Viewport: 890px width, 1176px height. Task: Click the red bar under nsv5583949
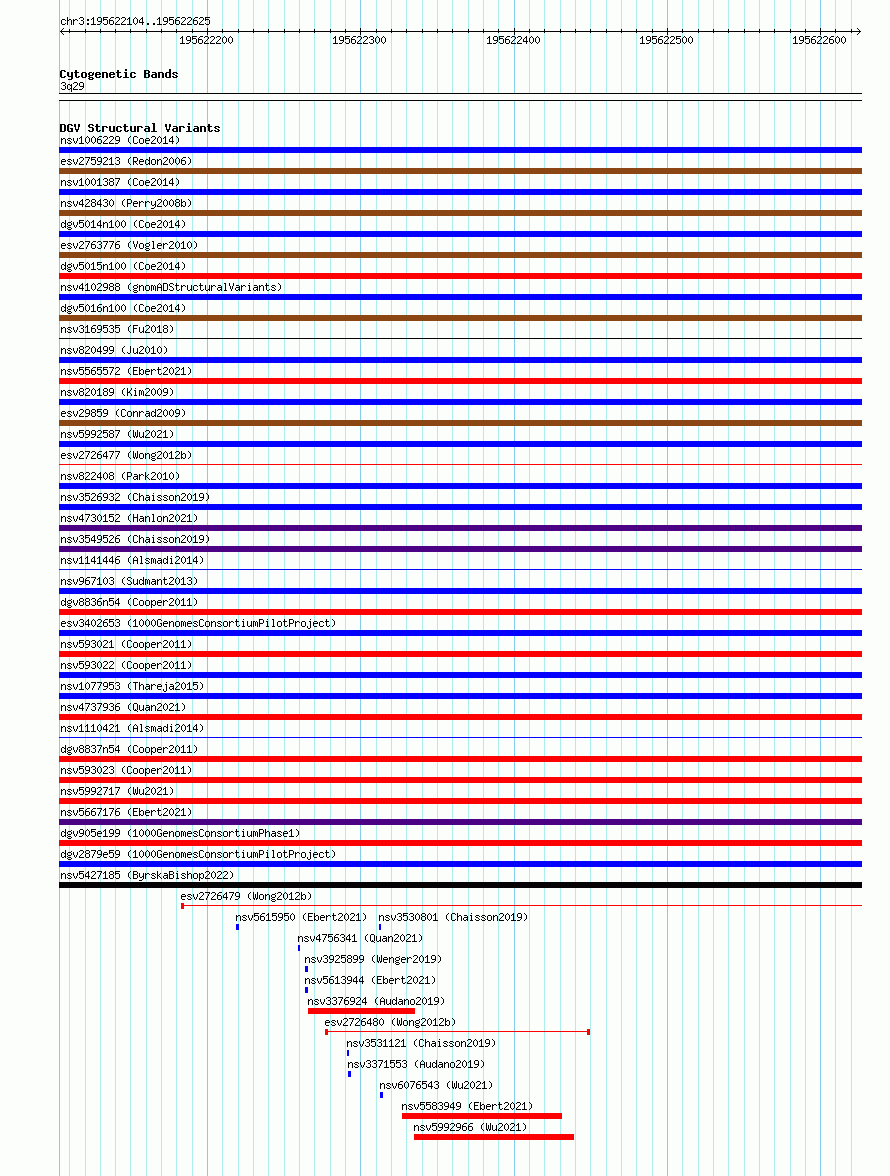click(482, 1116)
